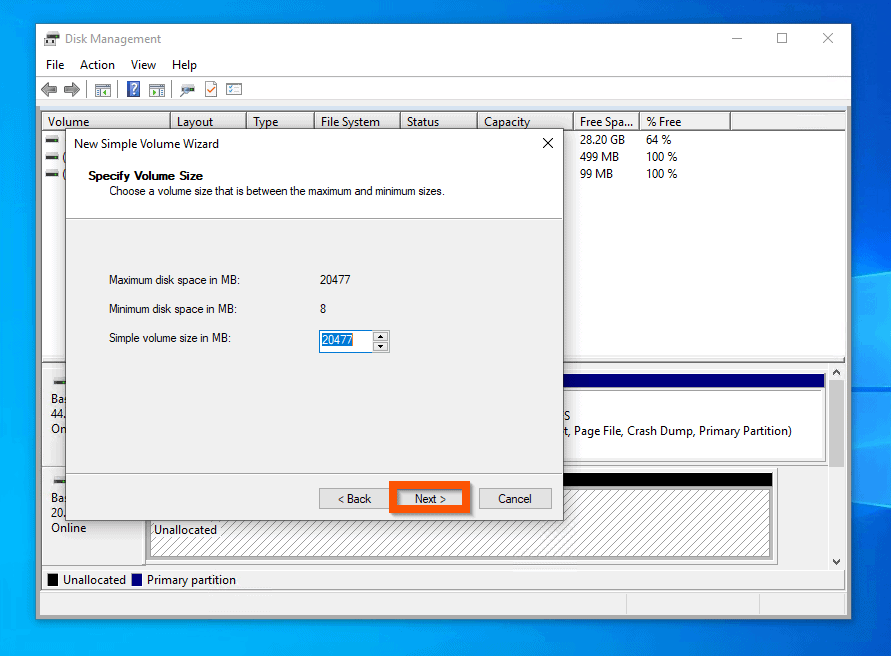Select the orange checkmark toolbar icon
Viewport: 891px width, 656px height.
[212, 89]
